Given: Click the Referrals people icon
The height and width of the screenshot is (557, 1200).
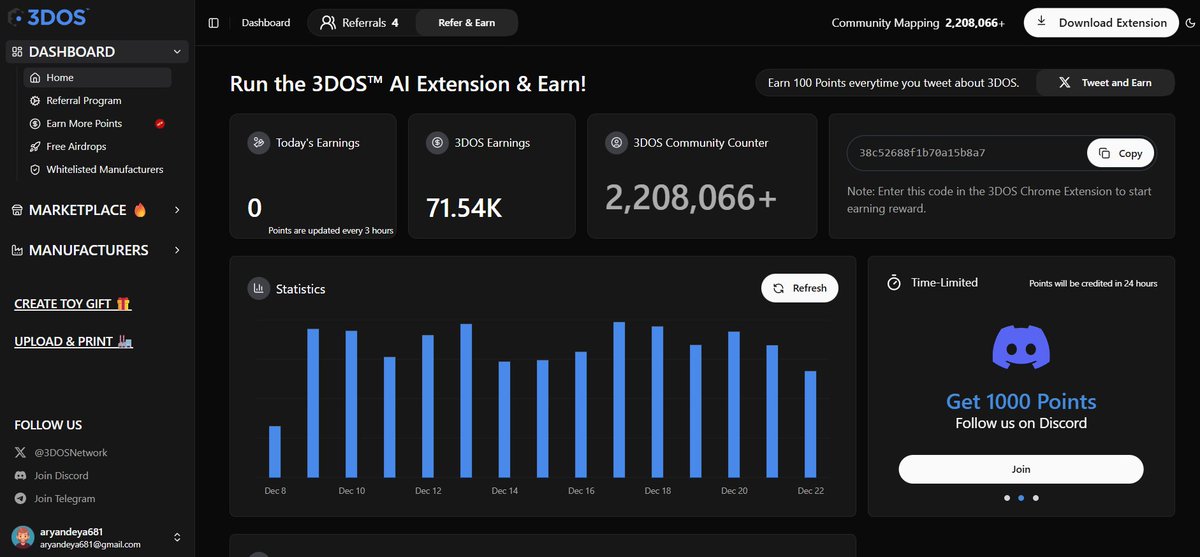Looking at the screenshot, I should pos(328,23).
